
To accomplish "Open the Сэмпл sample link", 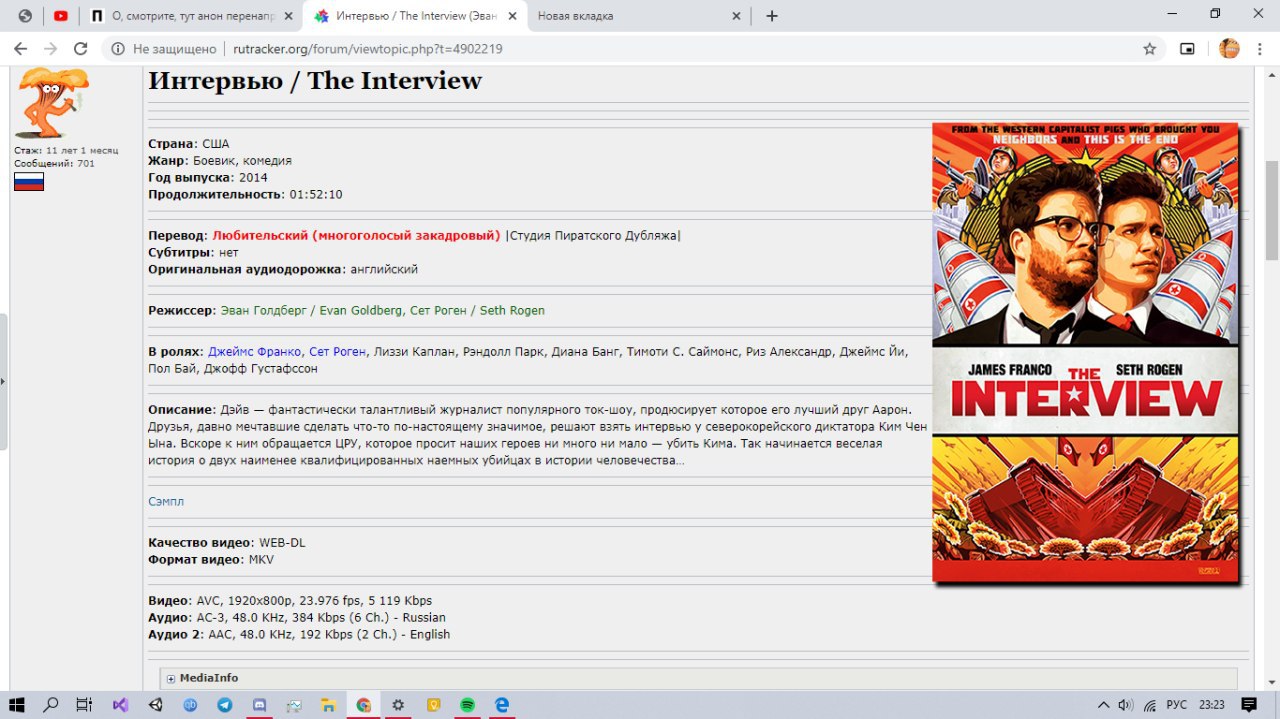I will (166, 501).
